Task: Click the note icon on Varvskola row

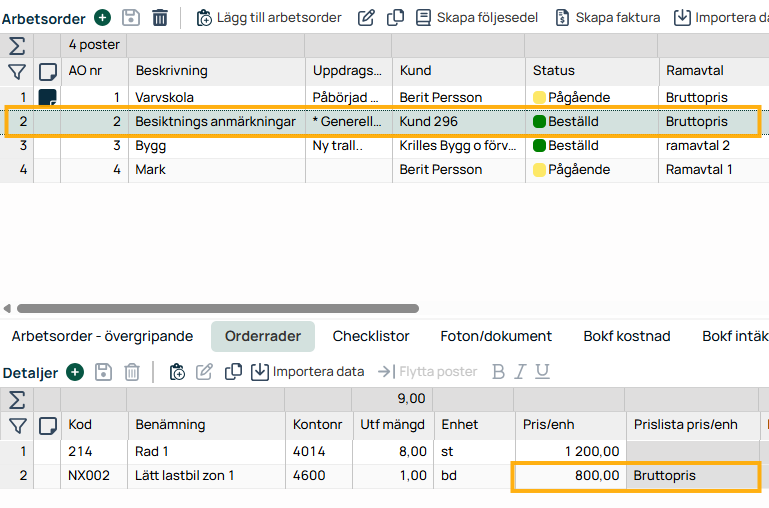Action: click(x=47, y=98)
